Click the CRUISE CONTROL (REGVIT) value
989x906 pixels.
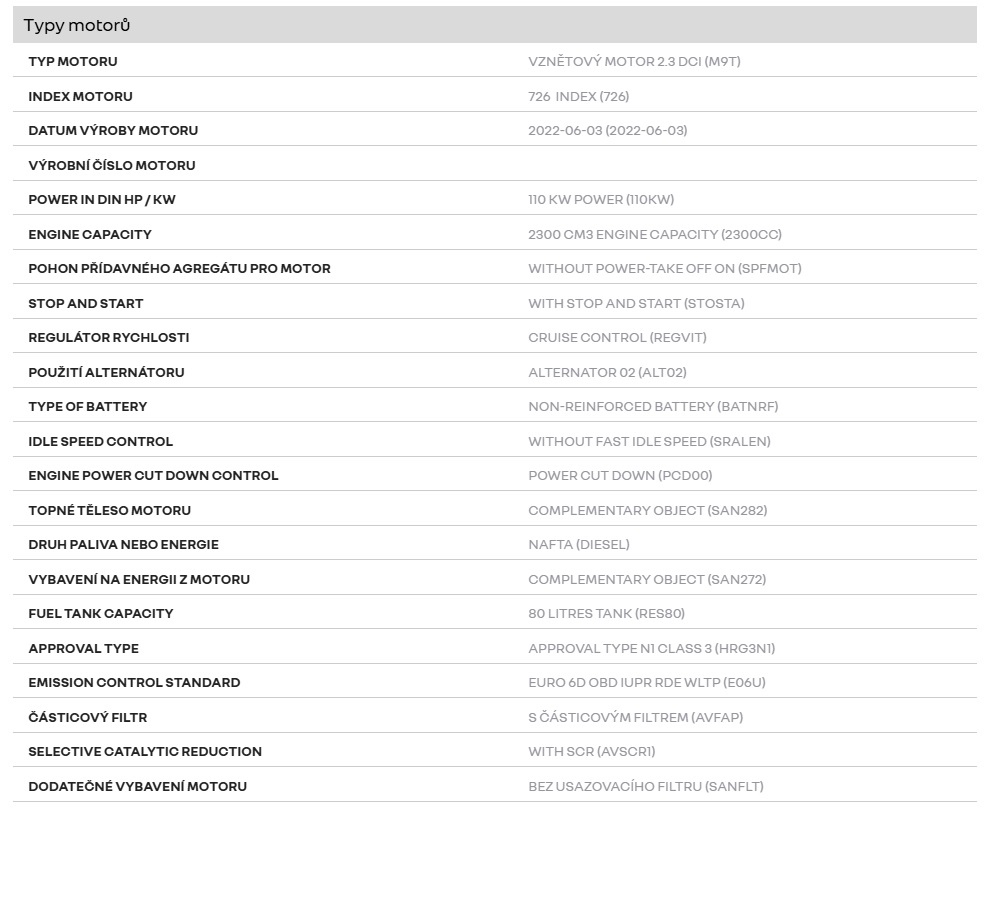coord(617,337)
